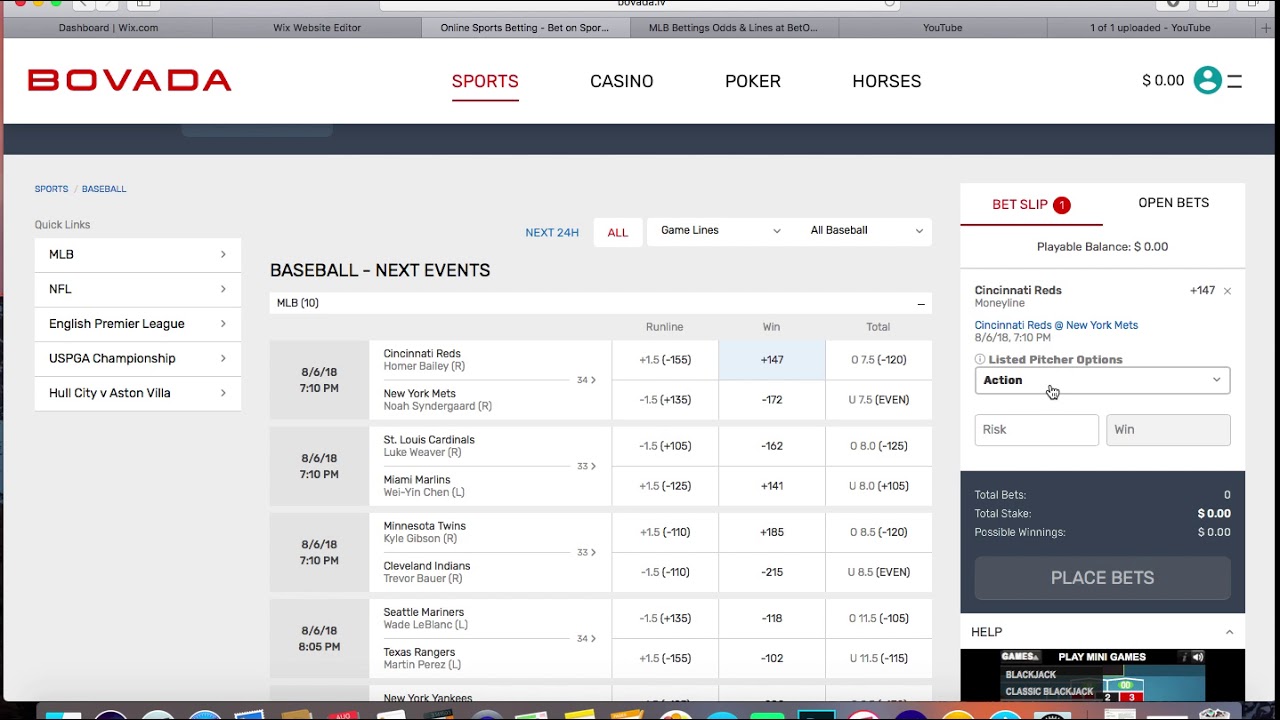Screen dimensions: 1280x720
Task: Switch to the HORSES section
Action: [x=887, y=81]
